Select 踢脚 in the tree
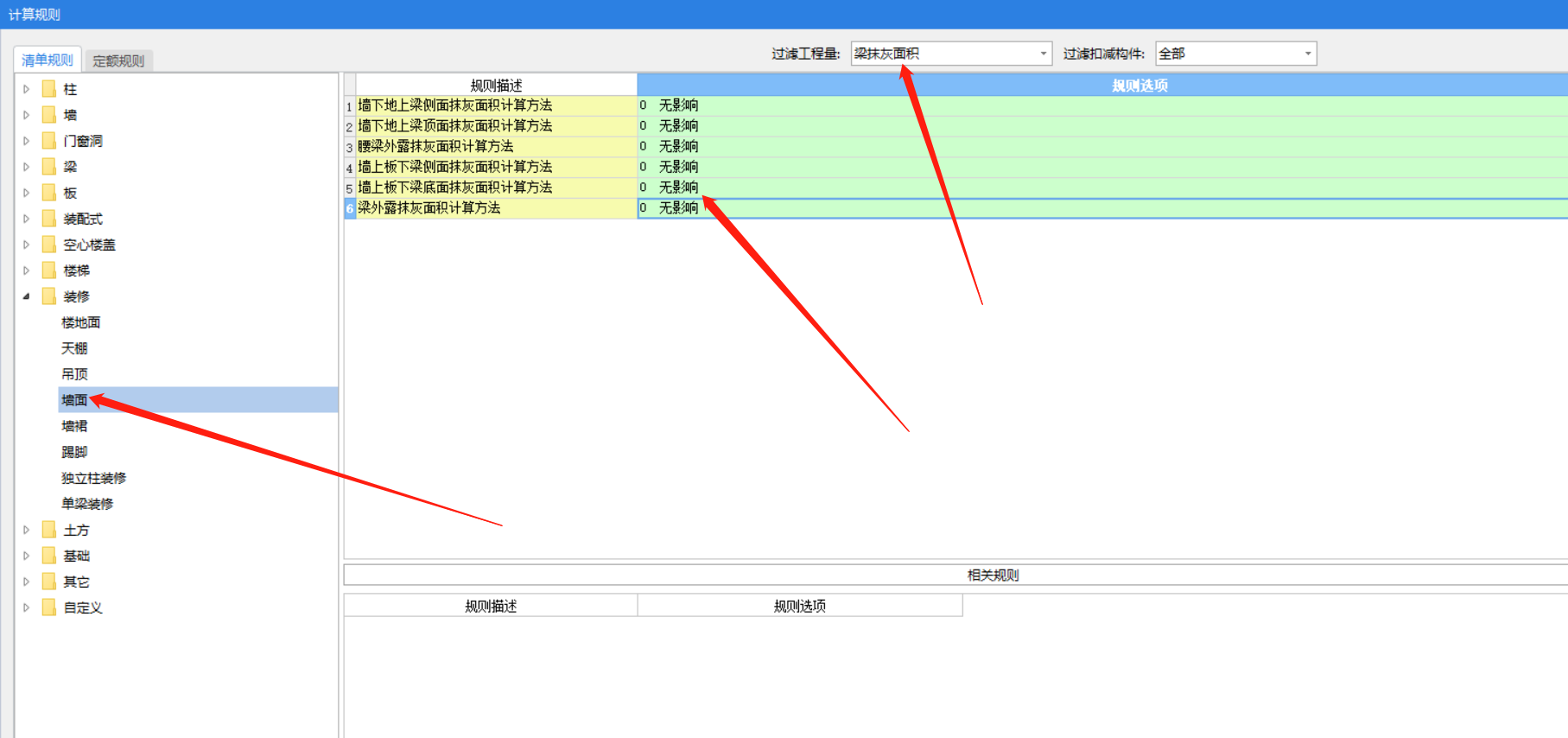Viewport: 1568px width, 738px height. pos(74,452)
